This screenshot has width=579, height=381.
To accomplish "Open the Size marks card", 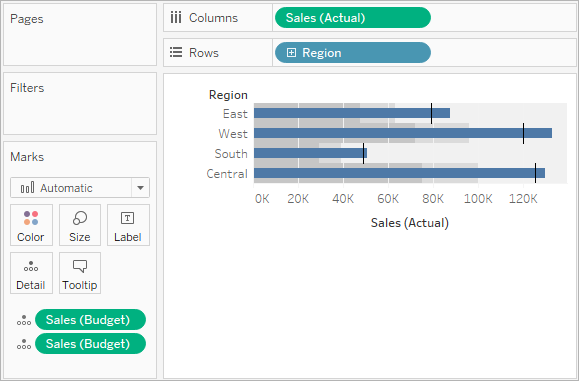I will (x=80, y=225).
